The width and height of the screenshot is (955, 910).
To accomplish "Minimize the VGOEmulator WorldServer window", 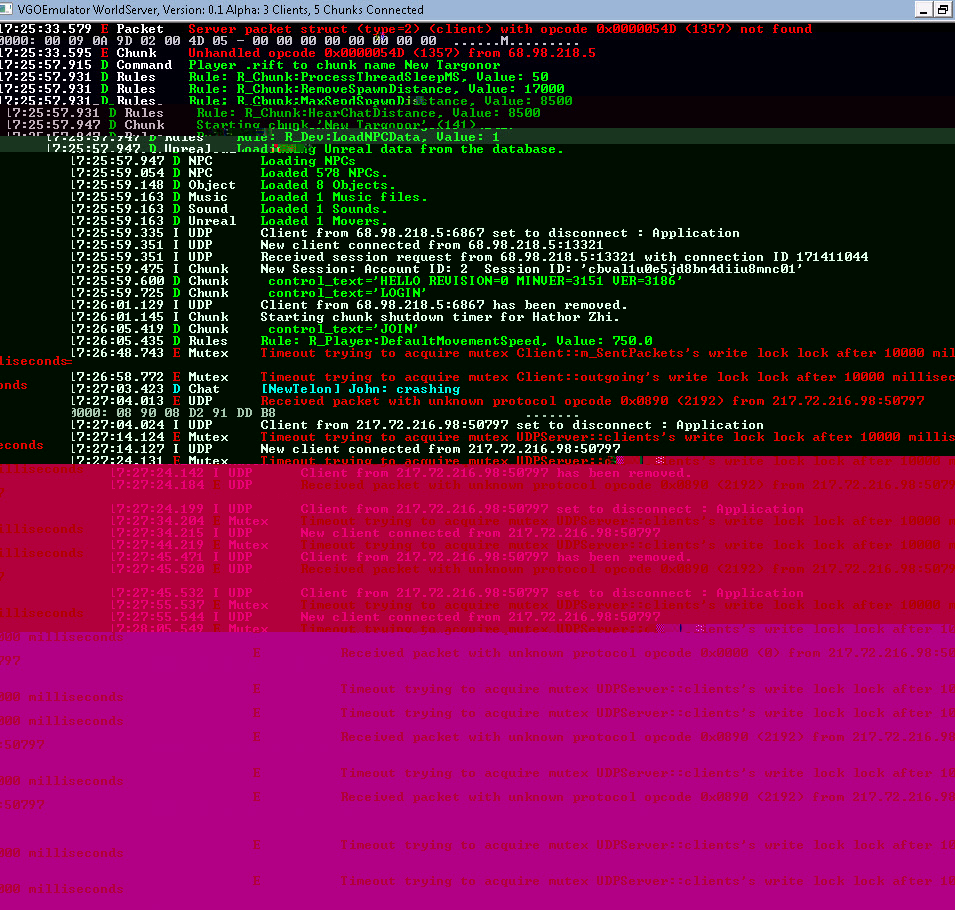I will point(922,10).
